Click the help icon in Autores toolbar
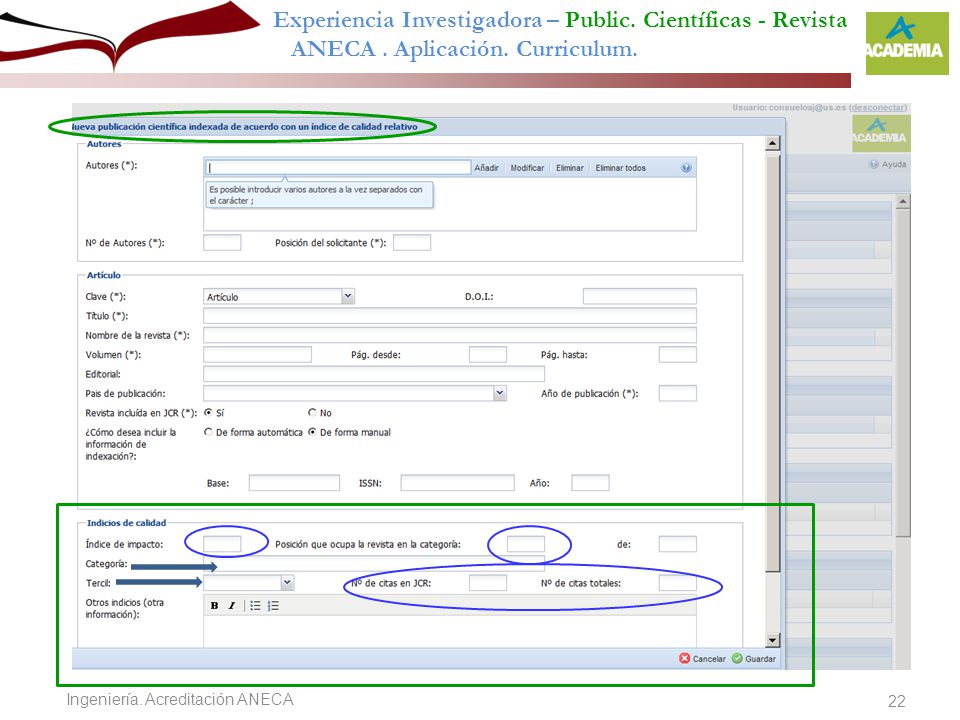Image resolution: width=960 pixels, height=720 pixels. click(x=686, y=168)
